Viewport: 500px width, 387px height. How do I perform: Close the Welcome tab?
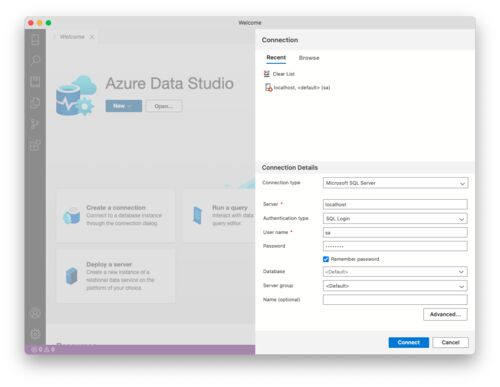[92, 37]
